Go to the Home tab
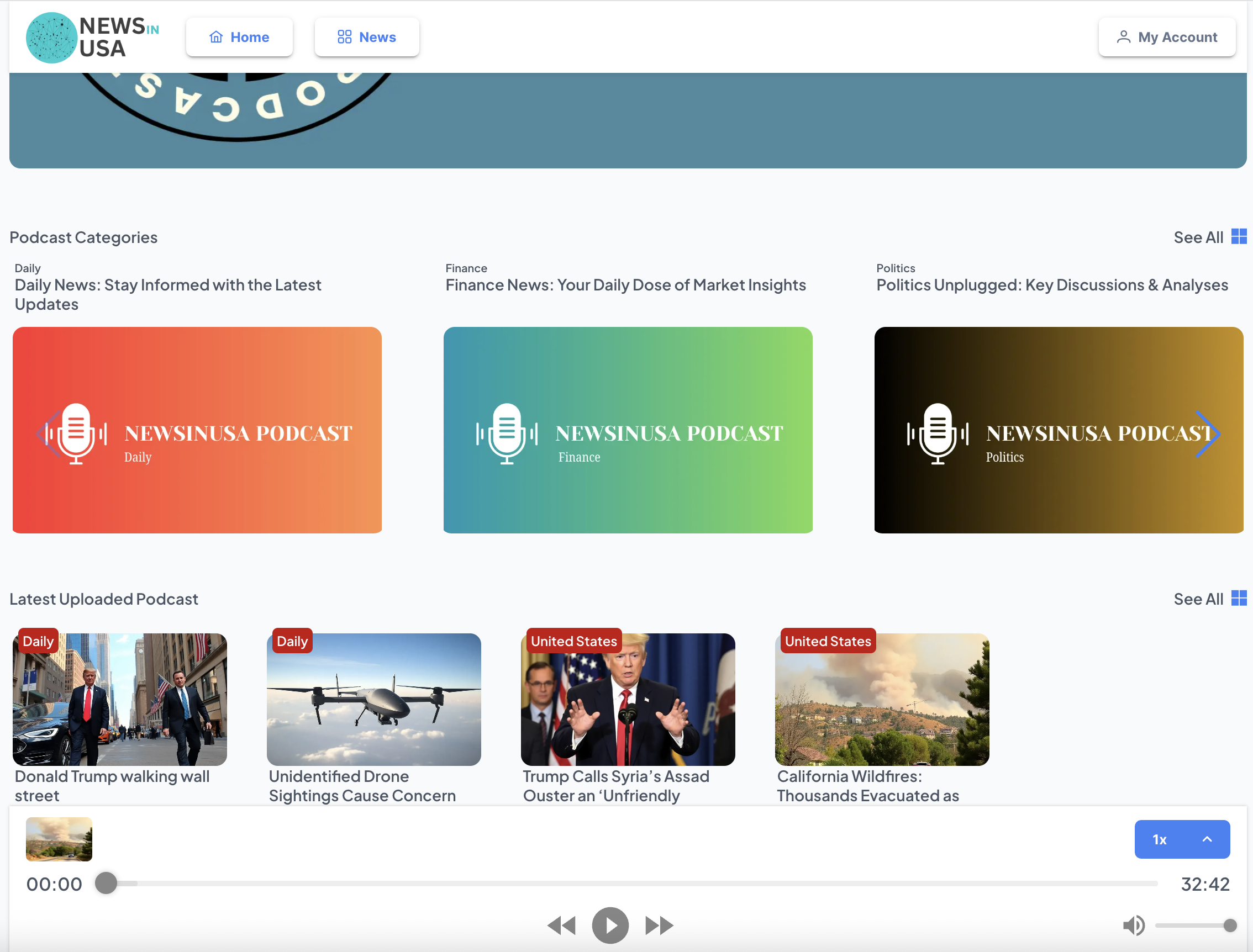Viewport: 1253px width, 952px height. pos(239,38)
